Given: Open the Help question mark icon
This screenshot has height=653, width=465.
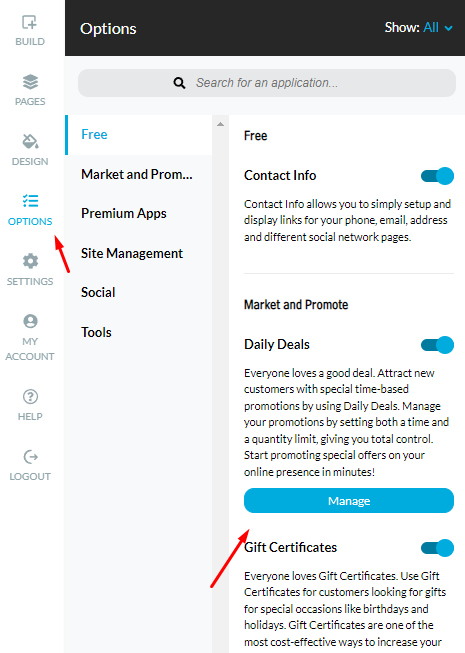Looking at the screenshot, I should (x=30, y=396).
